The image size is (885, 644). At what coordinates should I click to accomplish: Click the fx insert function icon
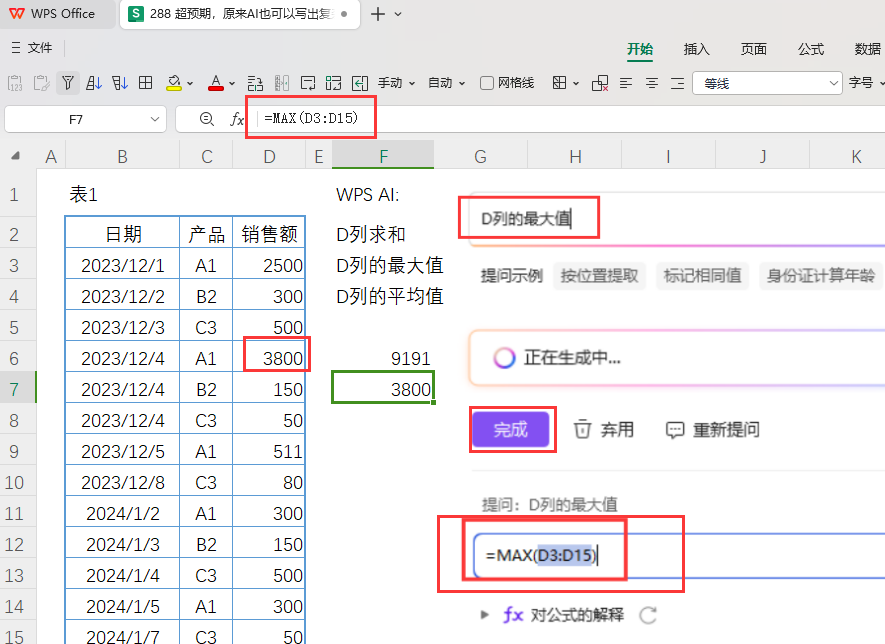[x=237, y=119]
